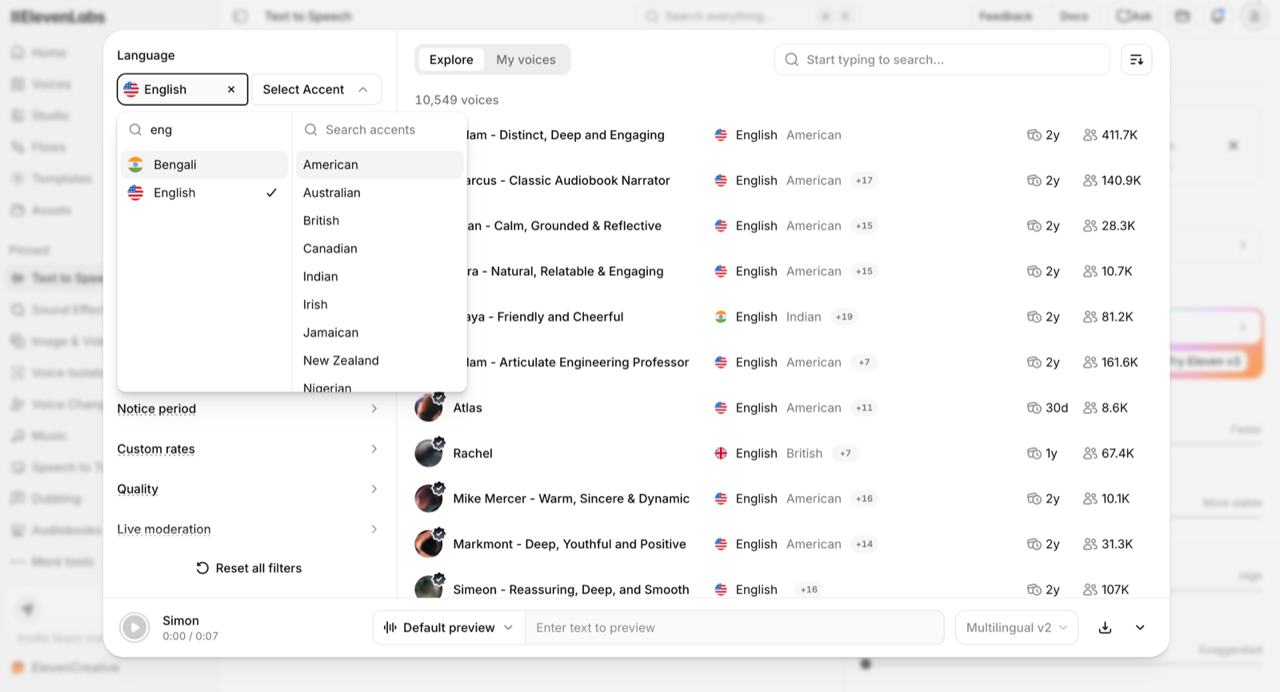Expand the Live moderation filter
The height and width of the screenshot is (692, 1280).
tap(248, 529)
